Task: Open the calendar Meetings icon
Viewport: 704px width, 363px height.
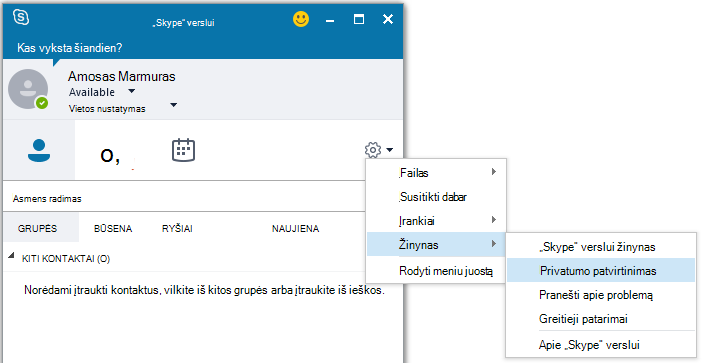Action: pyautogui.click(x=183, y=150)
